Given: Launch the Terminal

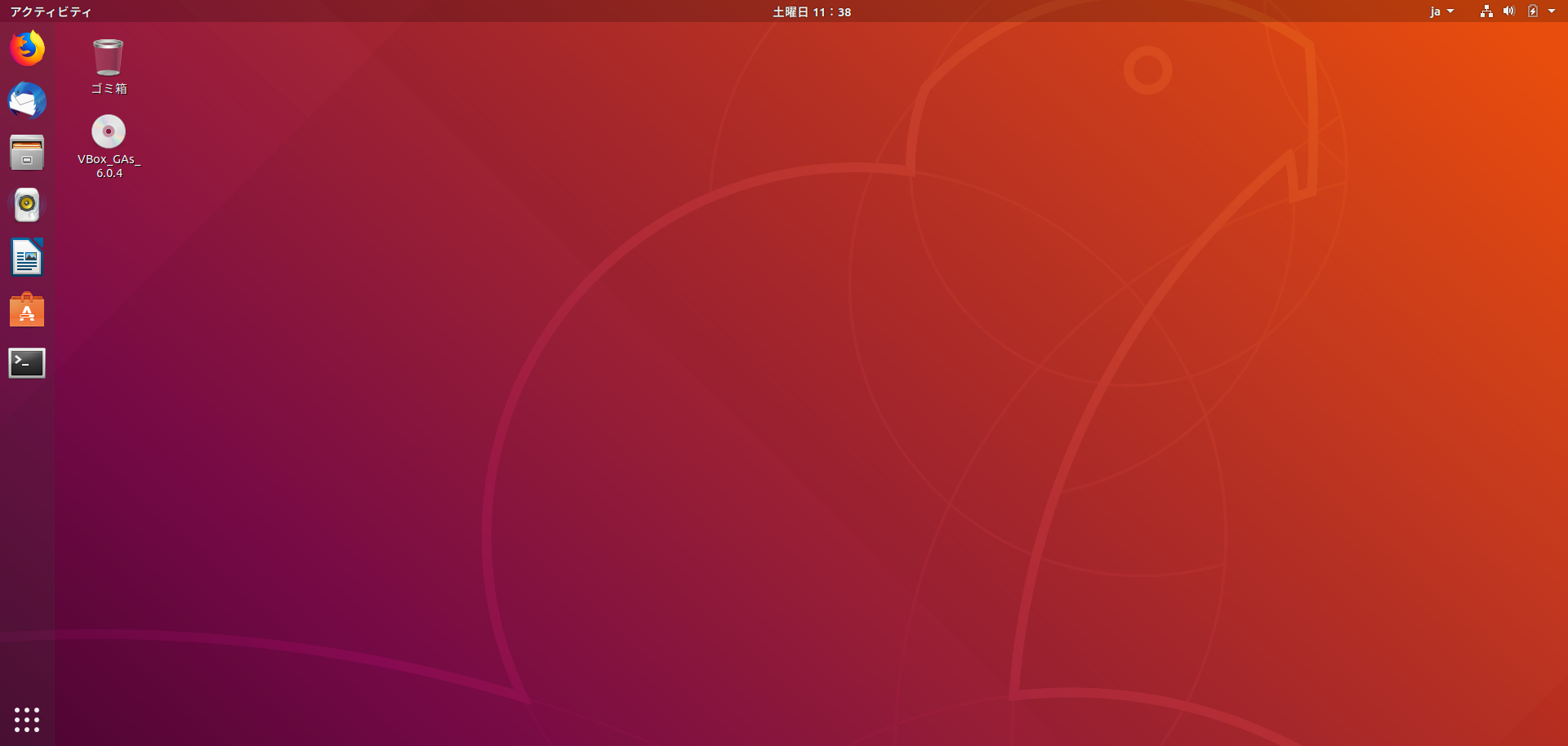Looking at the screenshot, I should click(27, 362).
